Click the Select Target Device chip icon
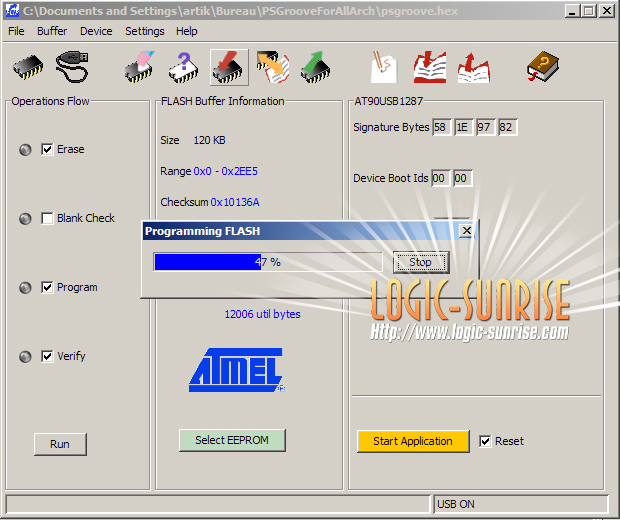Image resolution: width=620 pixels, height=520 pixels. pyautogui.click(x=28, y=67)
